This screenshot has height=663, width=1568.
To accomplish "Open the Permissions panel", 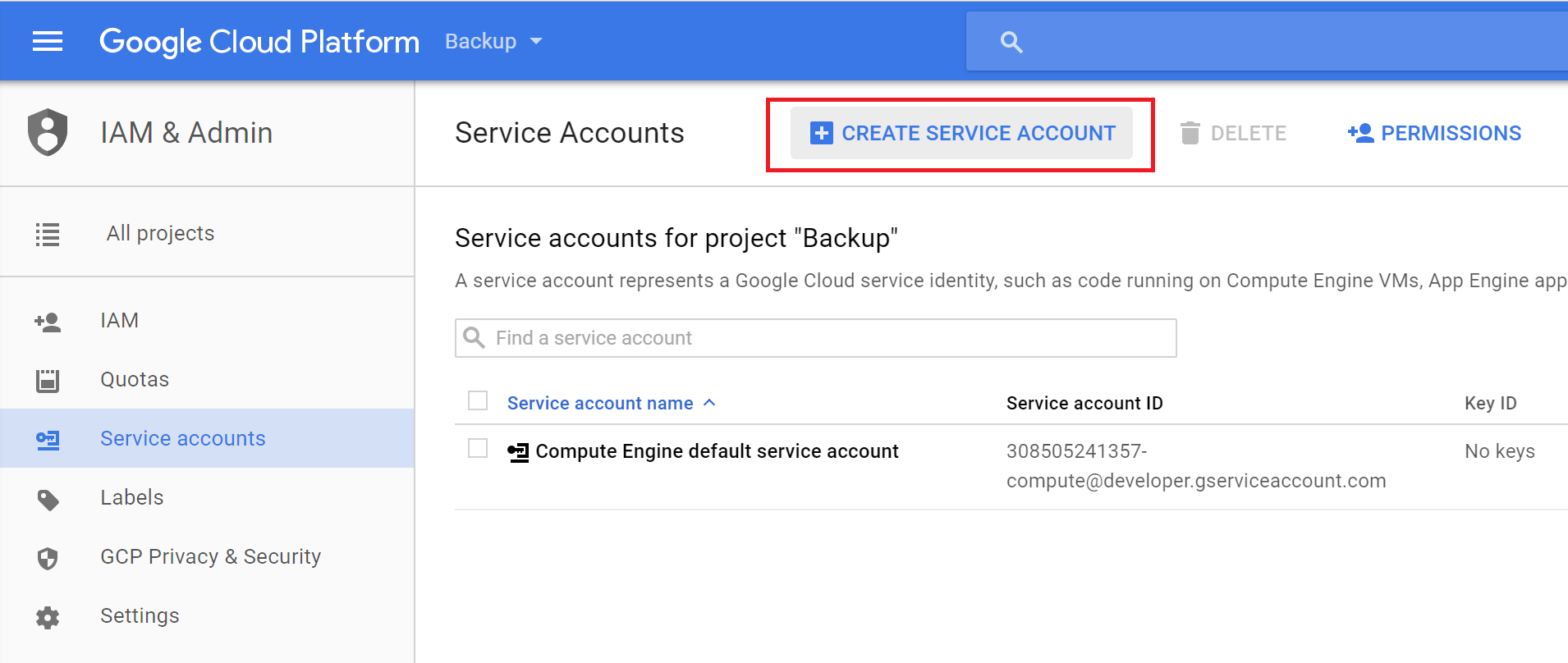I will tap(1434, 133).
